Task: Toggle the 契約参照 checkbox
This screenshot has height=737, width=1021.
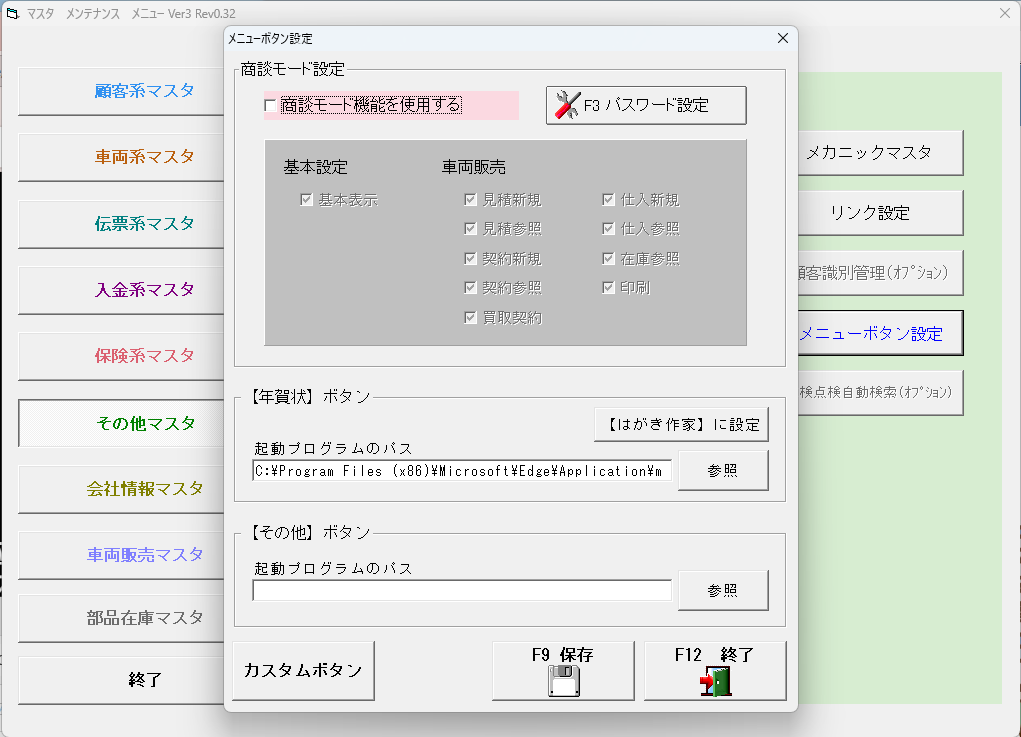Action: point(470,287)
